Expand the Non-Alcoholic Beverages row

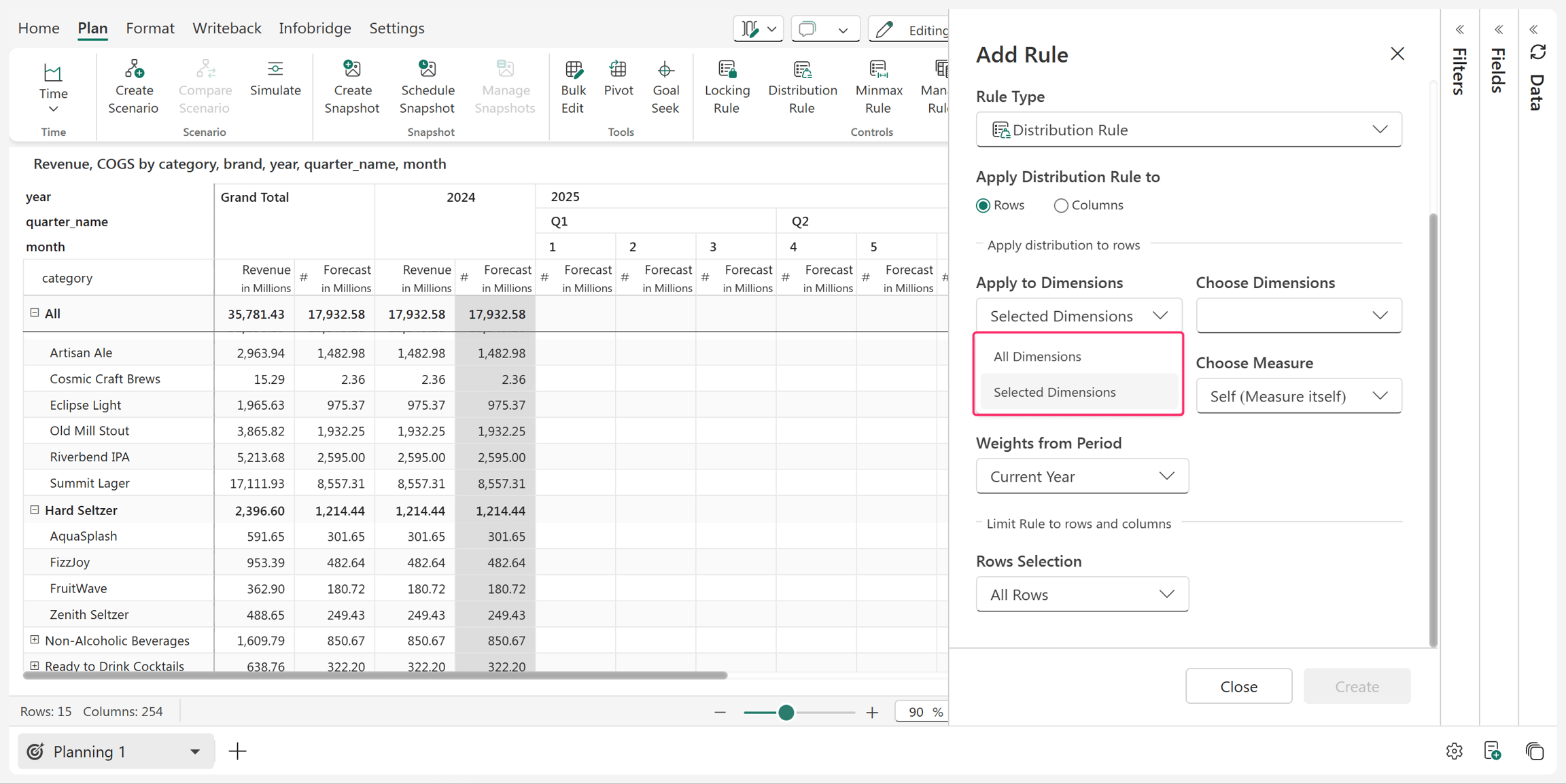[x=35, y=640]
